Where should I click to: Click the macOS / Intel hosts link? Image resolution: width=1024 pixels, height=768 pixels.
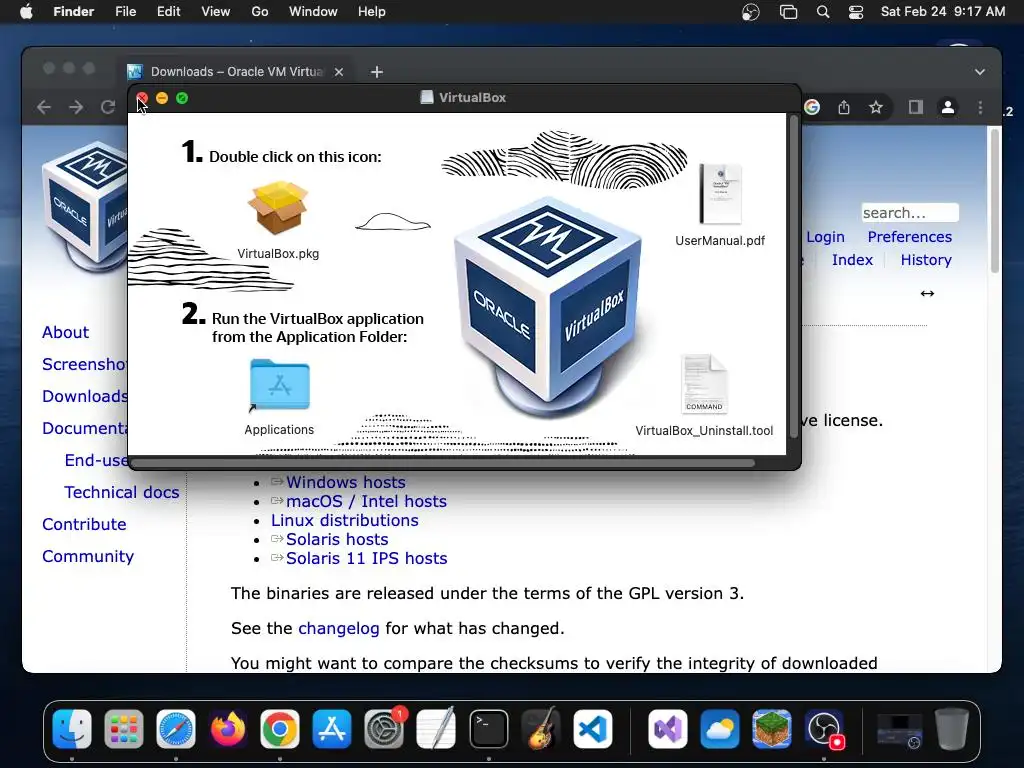click(366, 501)
